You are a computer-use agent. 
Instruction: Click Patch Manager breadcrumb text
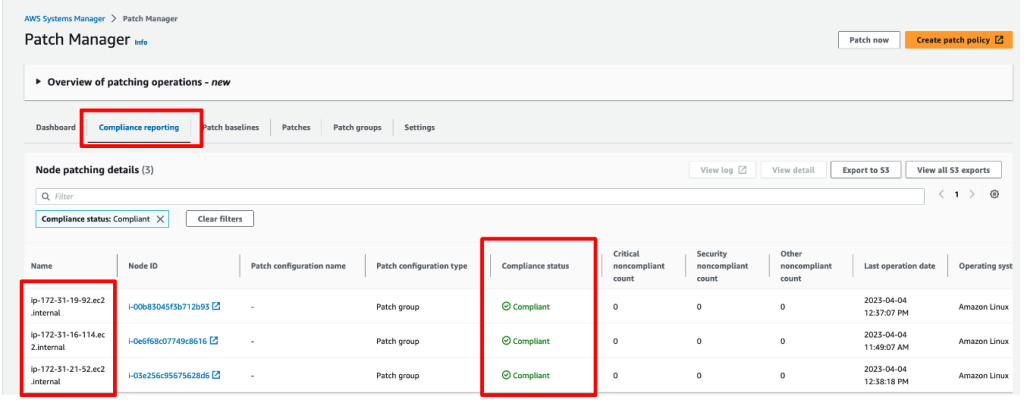pyautogui.click(x=150, y=18)
